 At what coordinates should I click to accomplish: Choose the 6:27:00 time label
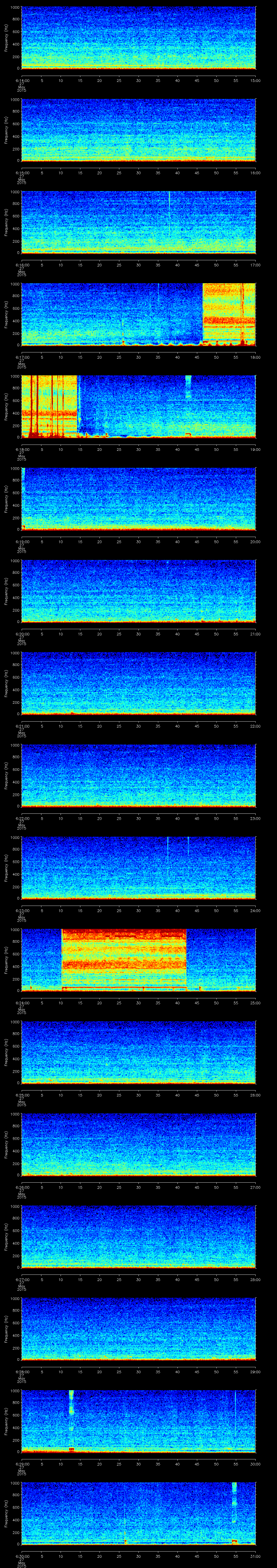pyautogui.click(x=22, y=1279)
